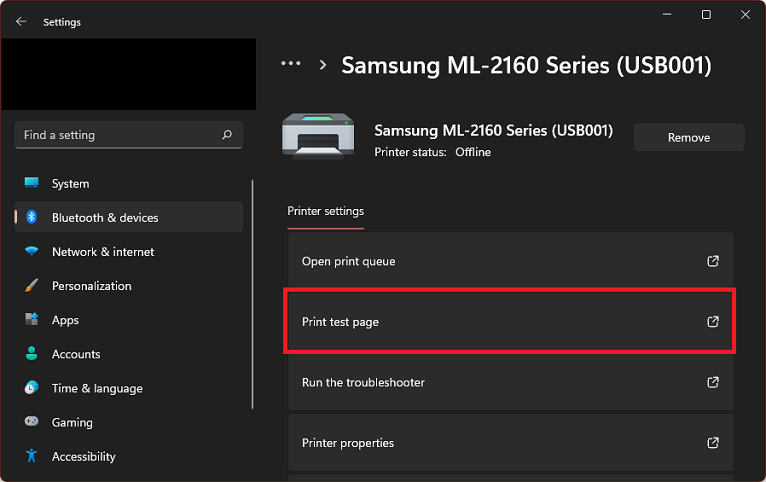This screenshot has height=482, width=766.
Task: Click the Samsung printer device icon
Action: 318,136
